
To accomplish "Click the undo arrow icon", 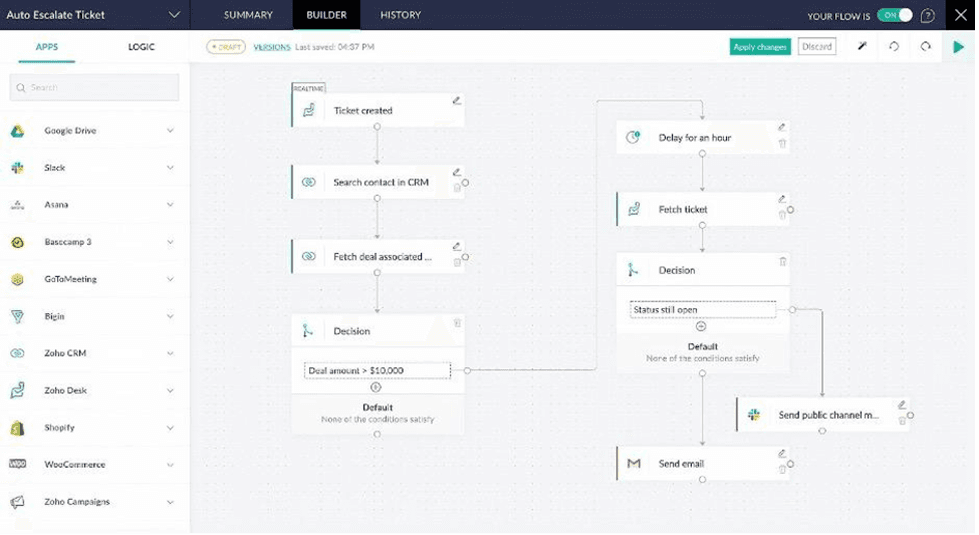I will 894,47.
